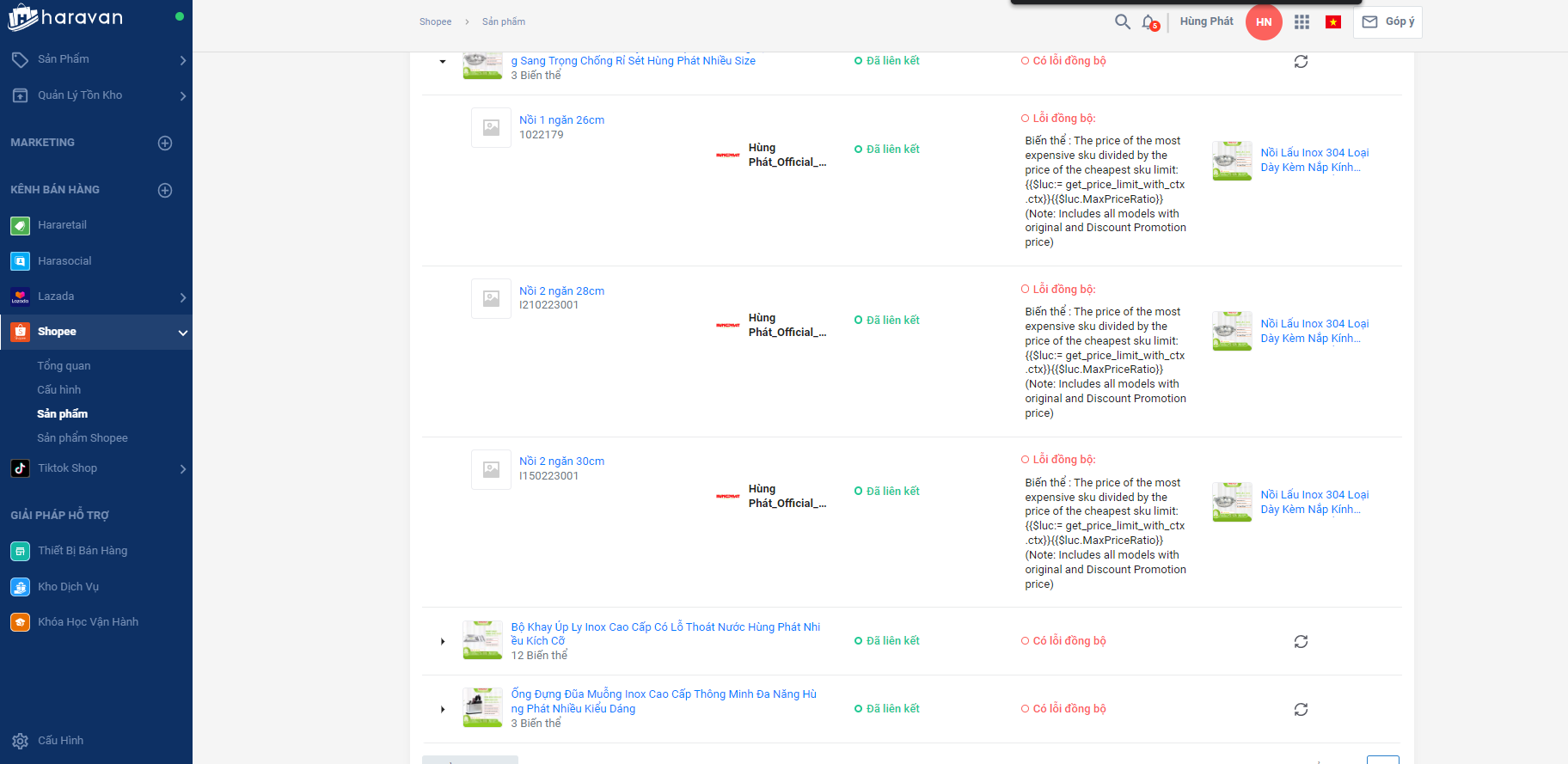The height and width of the screenshot is (764, 1568).
Task: Click the Sản phẩm breadcrumb
Action: 504,21
